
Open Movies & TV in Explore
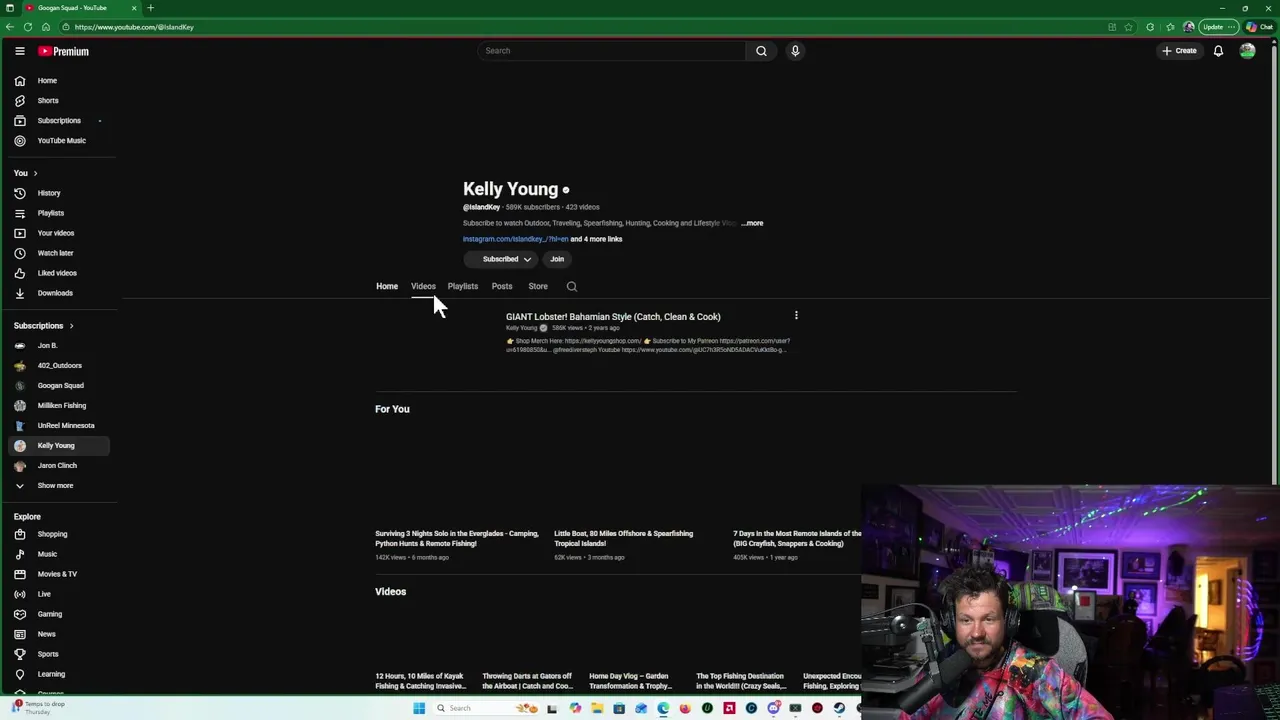pyautogui.click(x=57, y=574)
